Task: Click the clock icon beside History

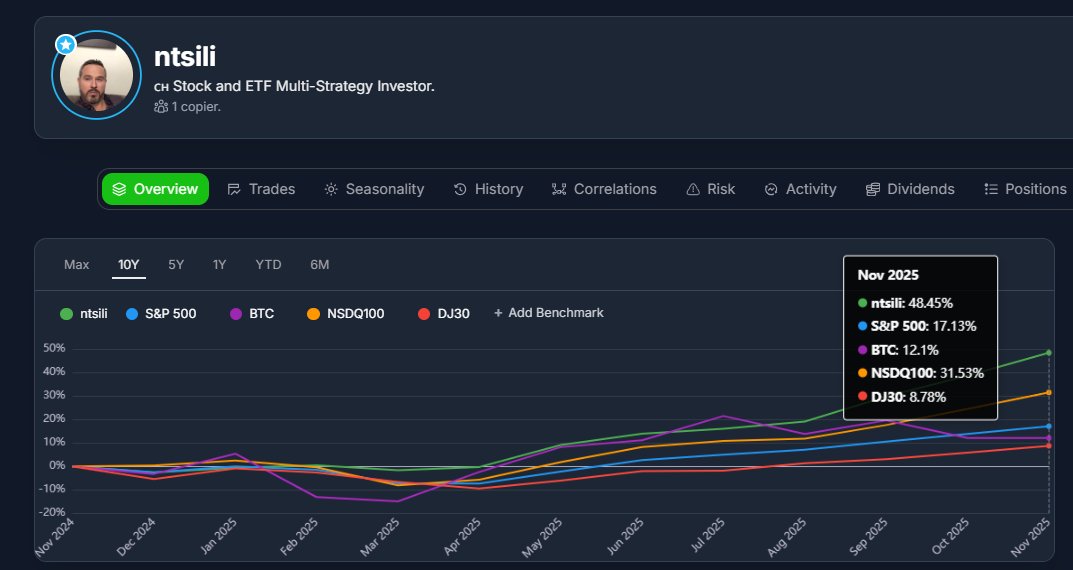Action: pos(461,190)
